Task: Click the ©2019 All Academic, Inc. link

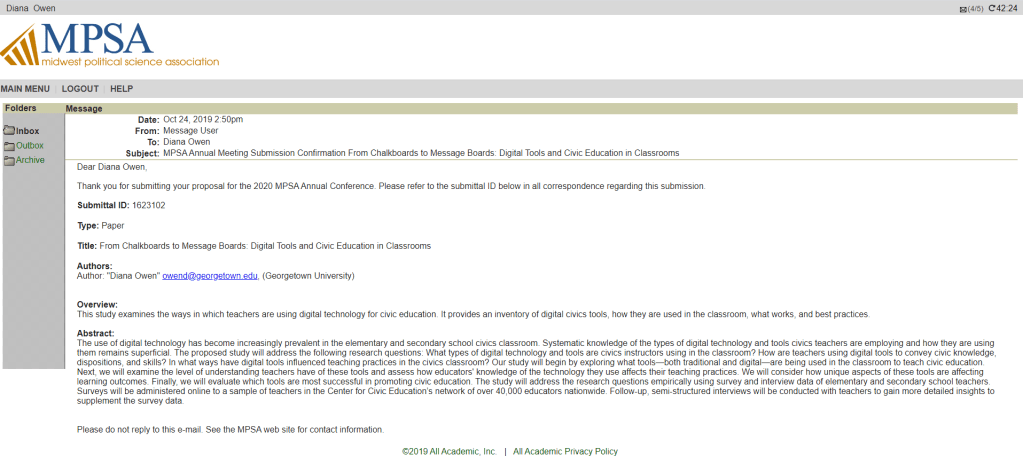Action: tap(449, 452)
